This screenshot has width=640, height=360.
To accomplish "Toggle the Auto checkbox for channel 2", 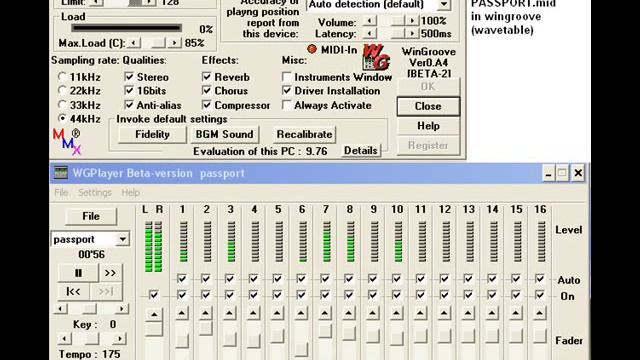I will click(x=206, y=278).
